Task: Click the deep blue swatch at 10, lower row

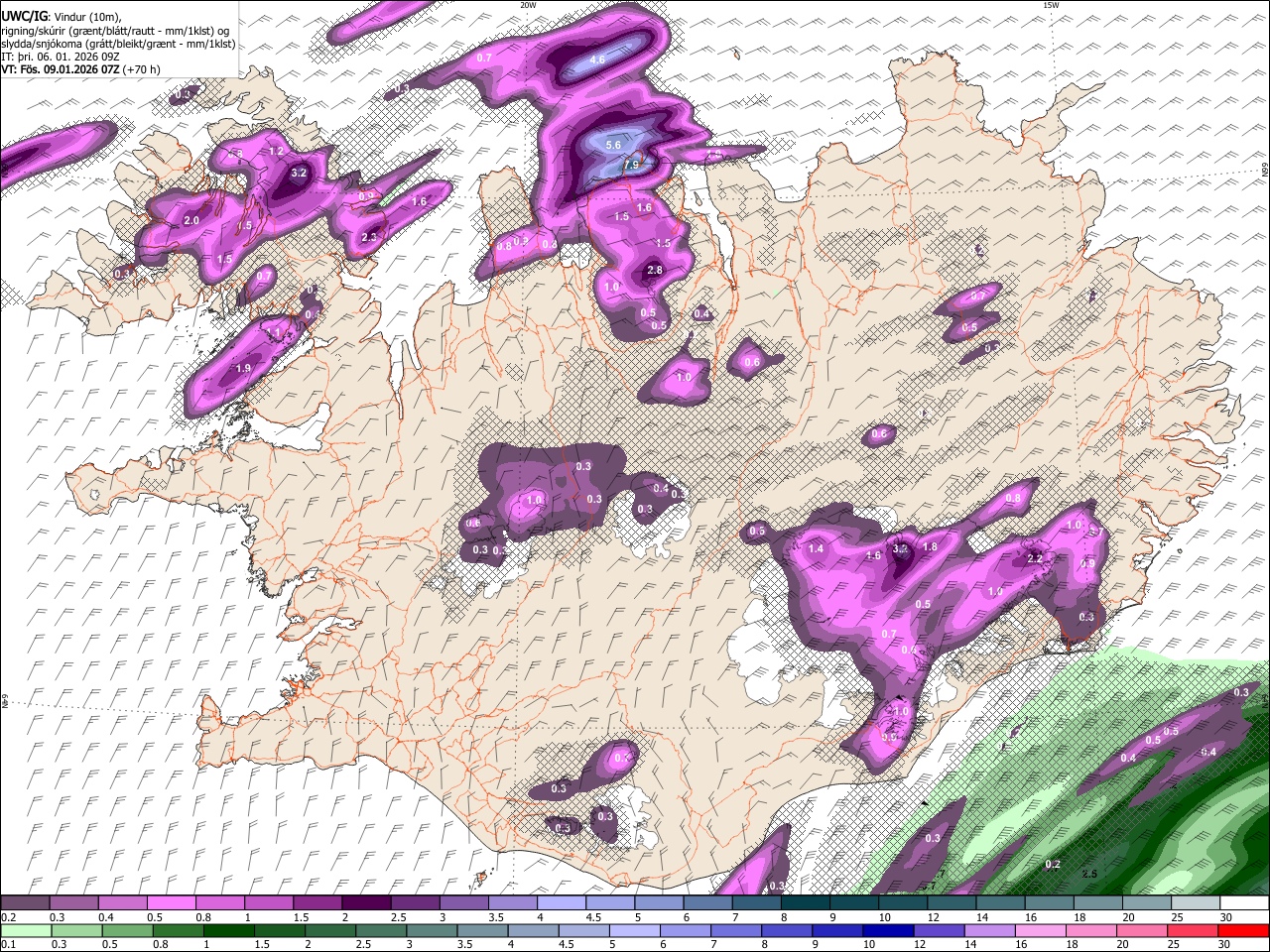Action: pos(888,930)
